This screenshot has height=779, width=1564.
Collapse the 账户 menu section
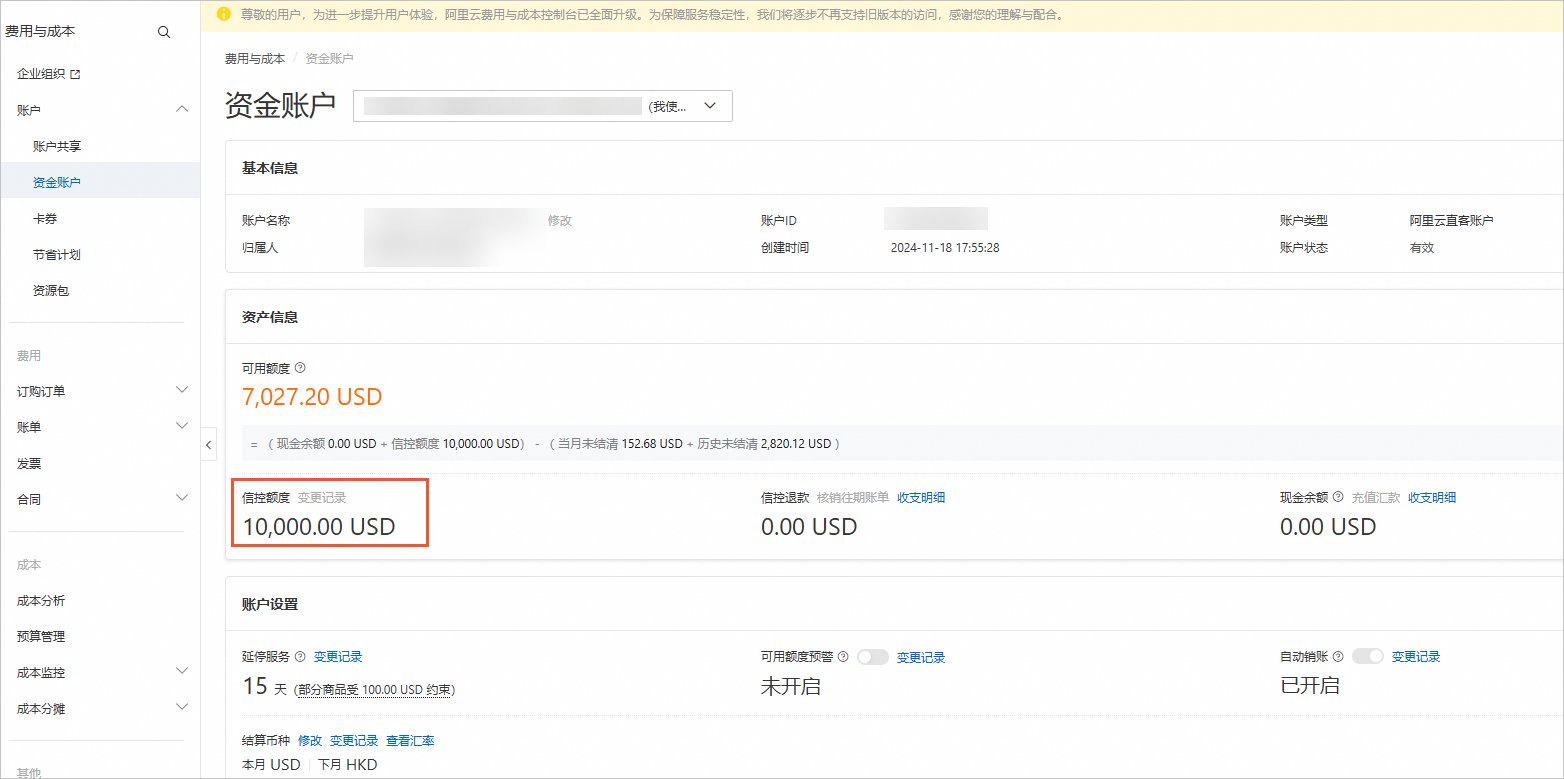(x=182, y=109)
